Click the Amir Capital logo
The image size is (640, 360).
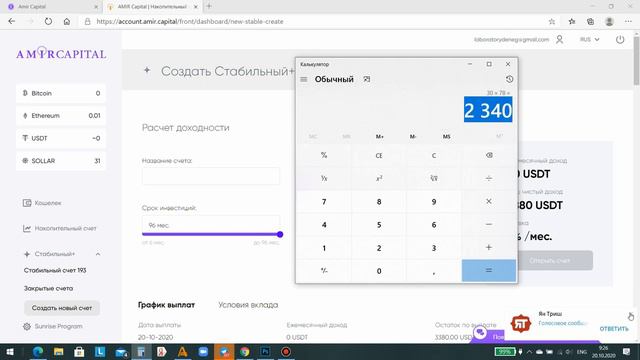[x=61, y=53]
